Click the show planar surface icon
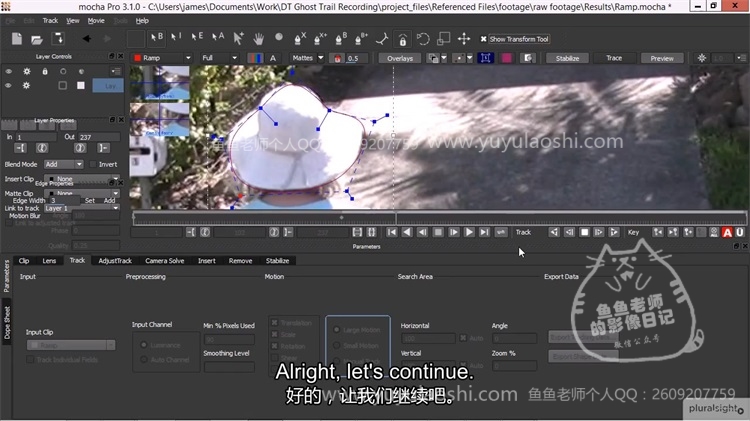 (x=485, y=58)
